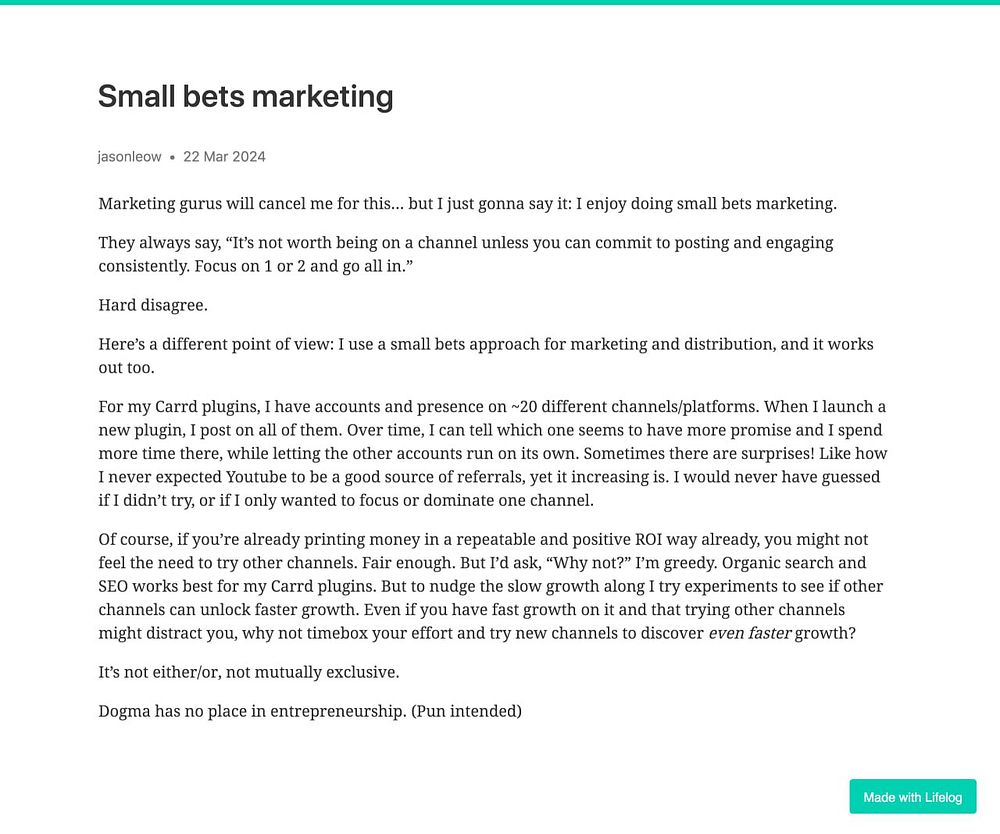This screenshot has width=1000, height=834.
Task: Click the It's not either/or line
Action: pos(249,672)
